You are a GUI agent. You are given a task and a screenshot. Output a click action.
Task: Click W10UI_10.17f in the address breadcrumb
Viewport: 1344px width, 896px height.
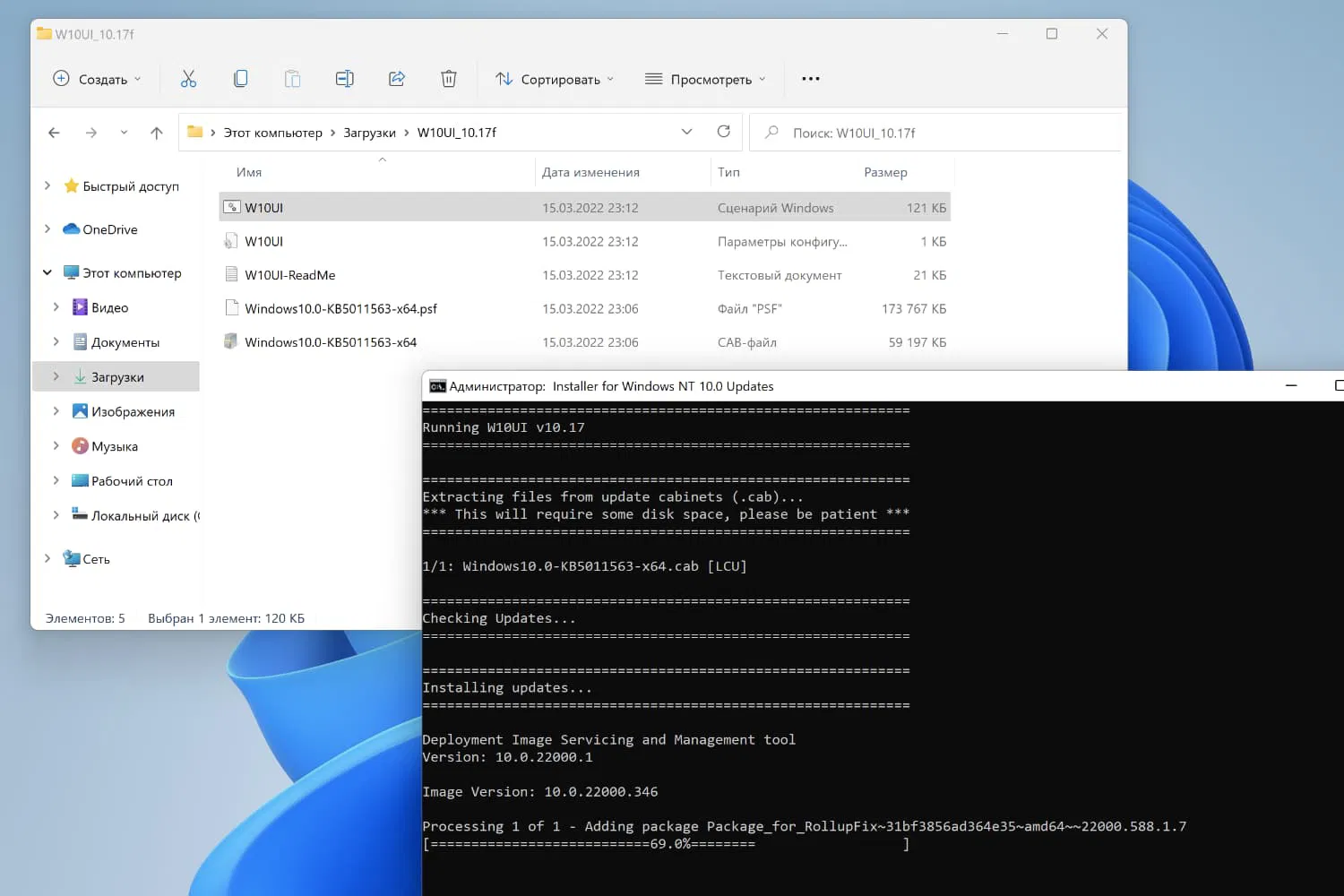[x=457, y=133]
